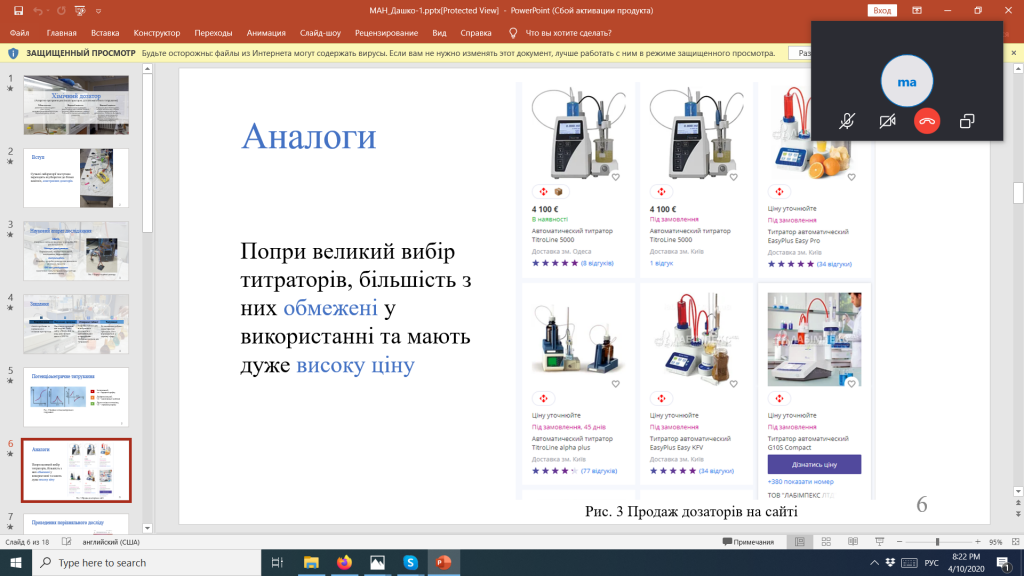Open Skype from the taskbar
This screenshot has width=1024, height=576.
point(410,562)
